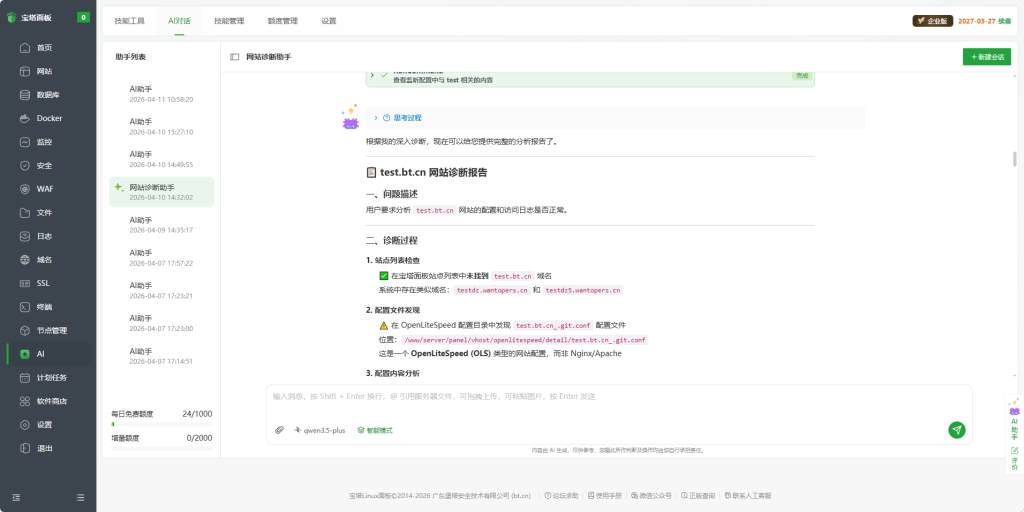
Task: Click the 每日免费额度 progress bar
Action: [162, 424]
